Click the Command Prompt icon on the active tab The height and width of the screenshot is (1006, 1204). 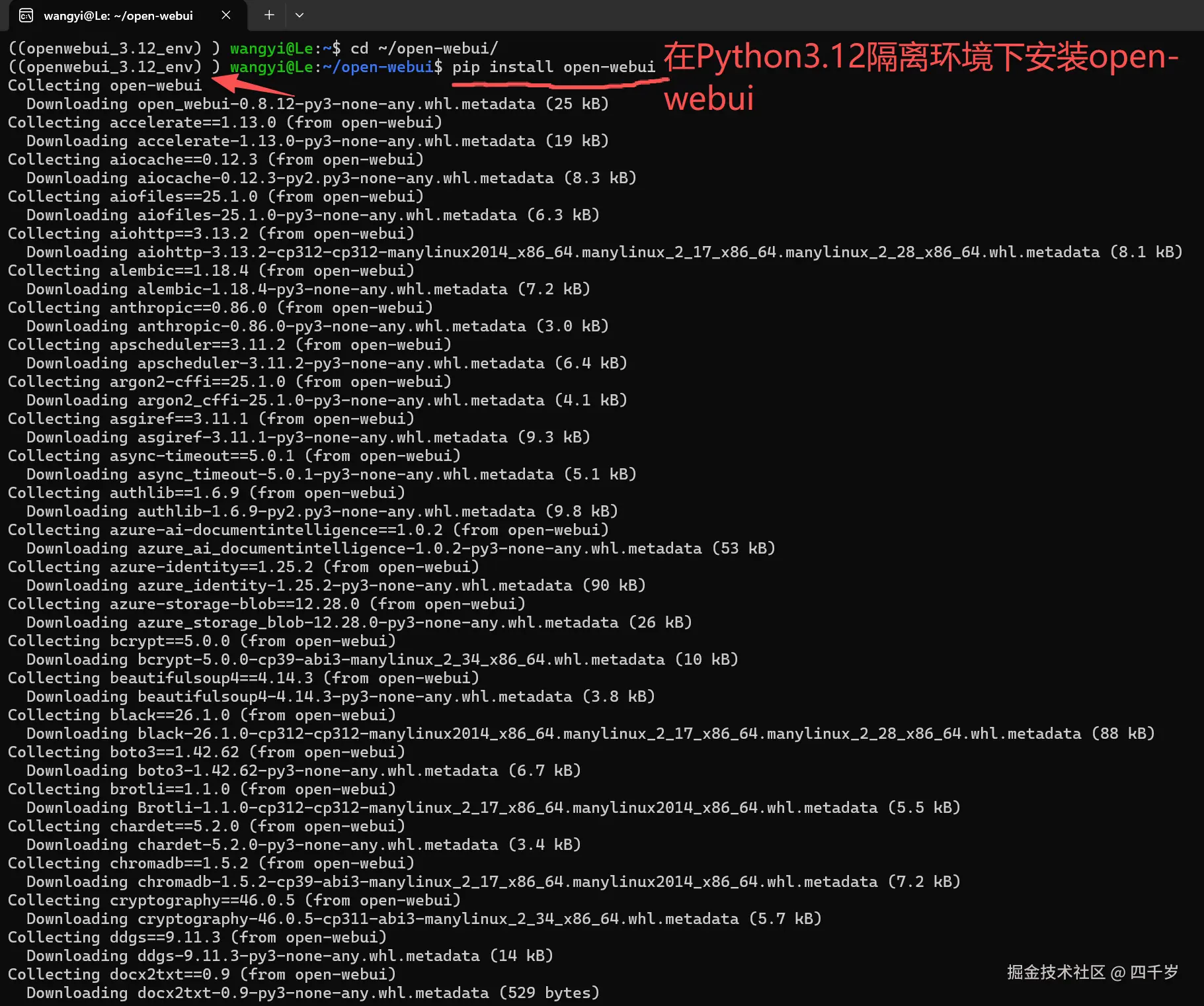pyautogui.click(x=25, y=15)
